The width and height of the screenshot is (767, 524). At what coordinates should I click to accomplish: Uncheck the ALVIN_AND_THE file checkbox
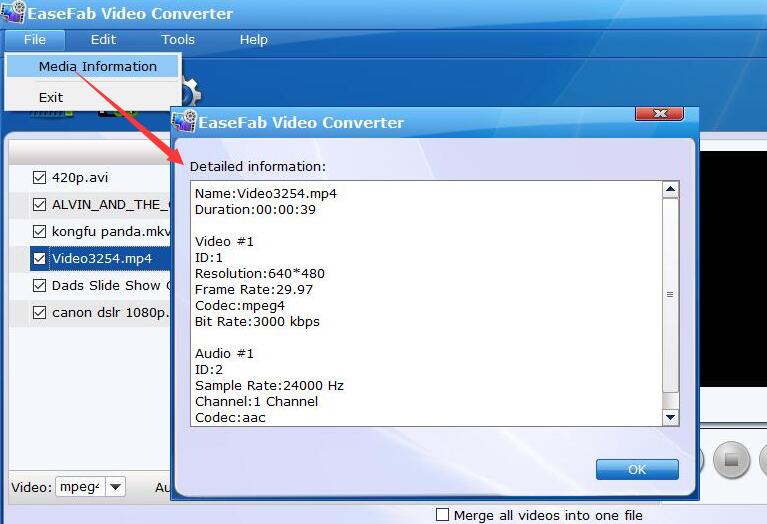pos(39,205)
